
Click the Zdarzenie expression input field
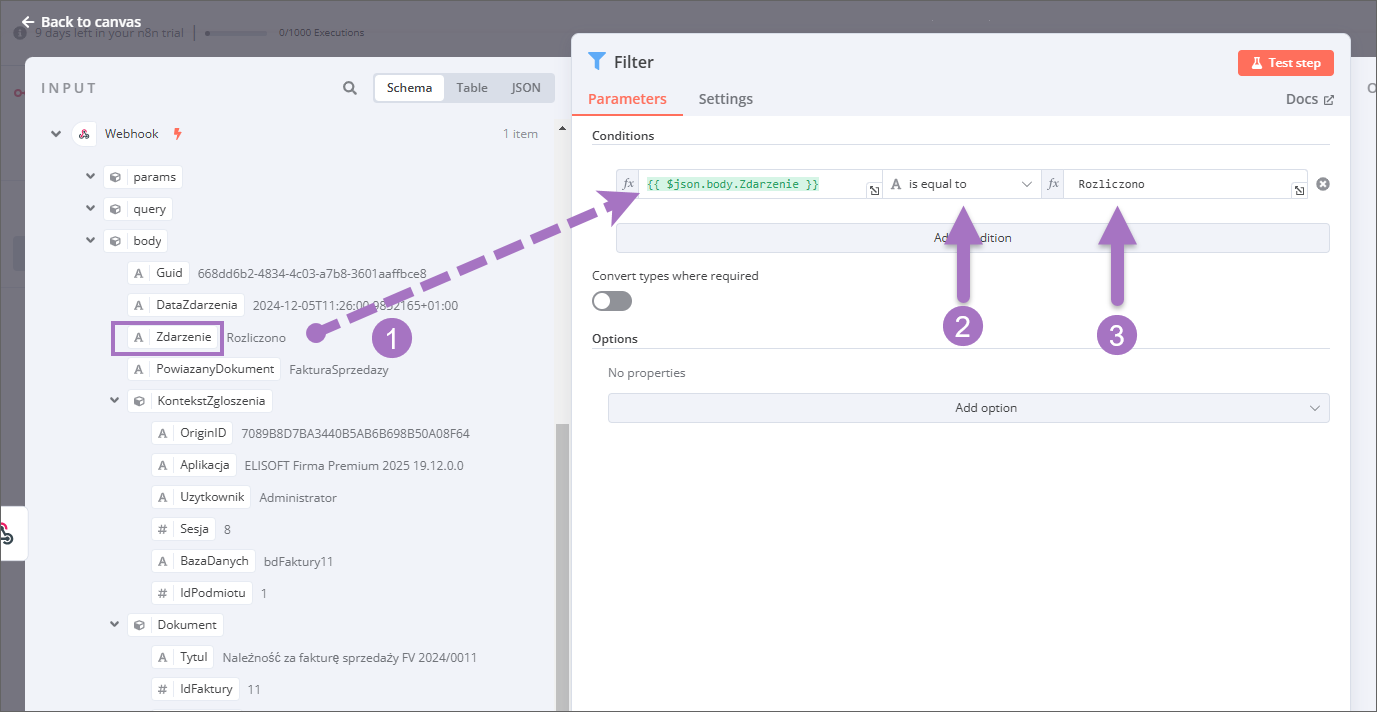click(750, 184)
